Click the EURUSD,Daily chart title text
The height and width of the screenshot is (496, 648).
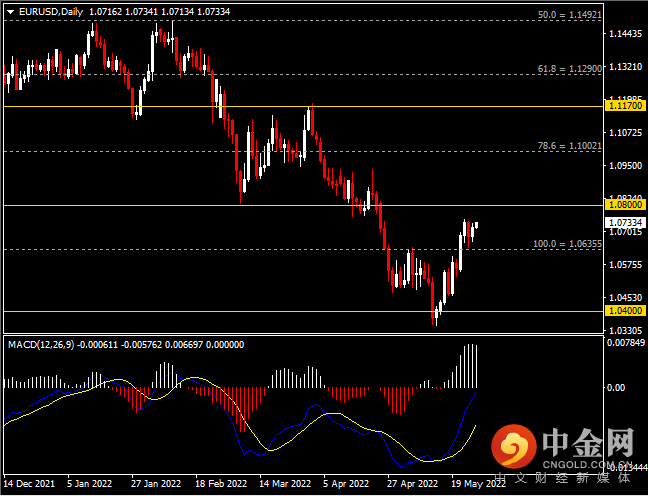[51, 12]
